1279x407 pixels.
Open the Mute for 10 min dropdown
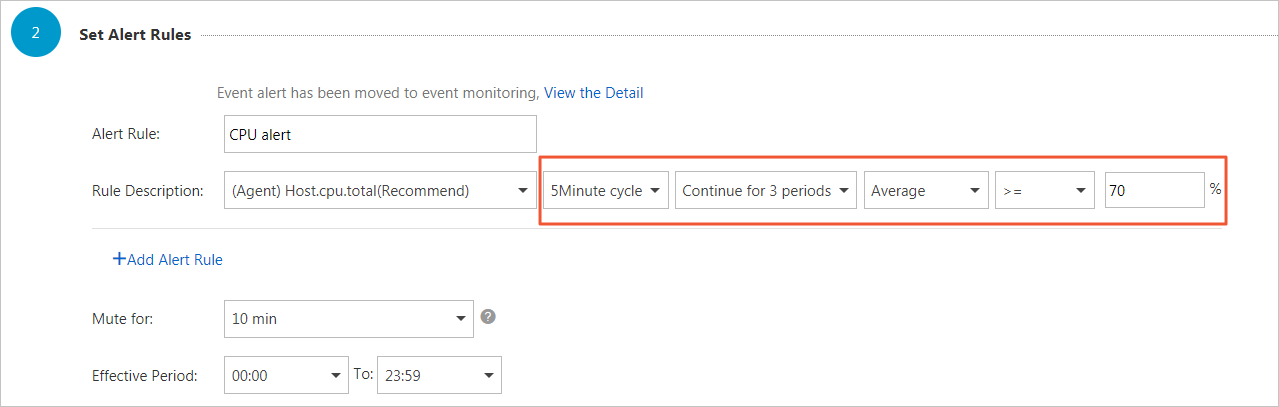349,319
